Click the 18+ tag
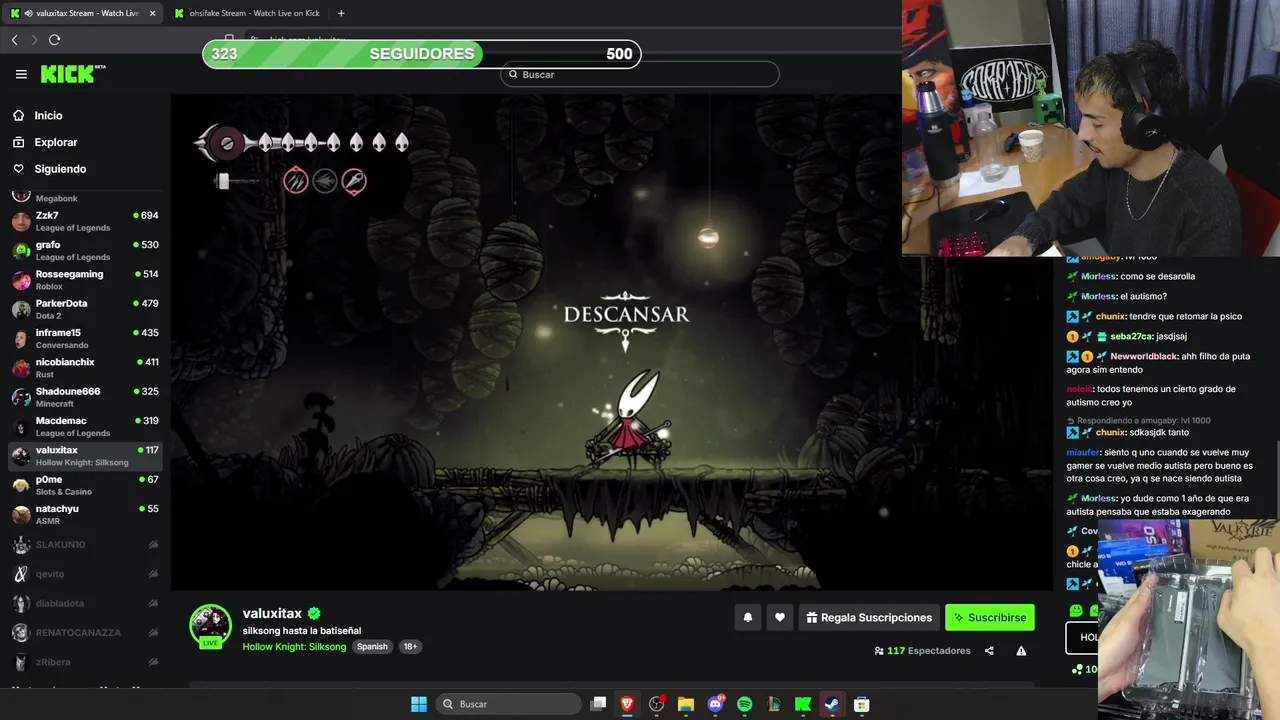This screenshot has width=1280, height=720. point(410,647)
